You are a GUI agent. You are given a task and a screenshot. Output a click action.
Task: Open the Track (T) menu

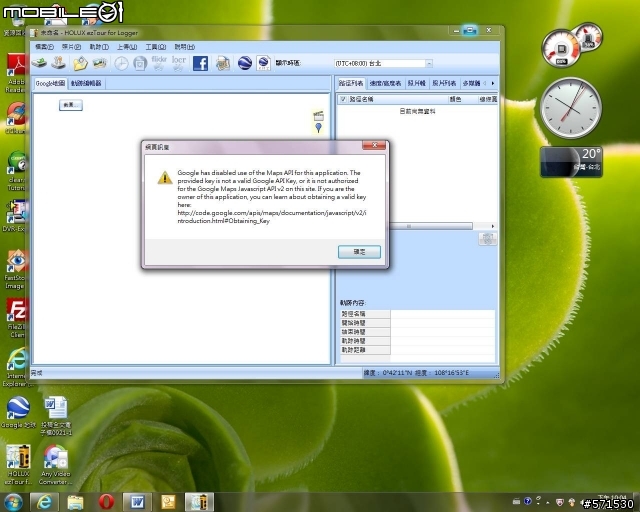click(x=99, y=47)
